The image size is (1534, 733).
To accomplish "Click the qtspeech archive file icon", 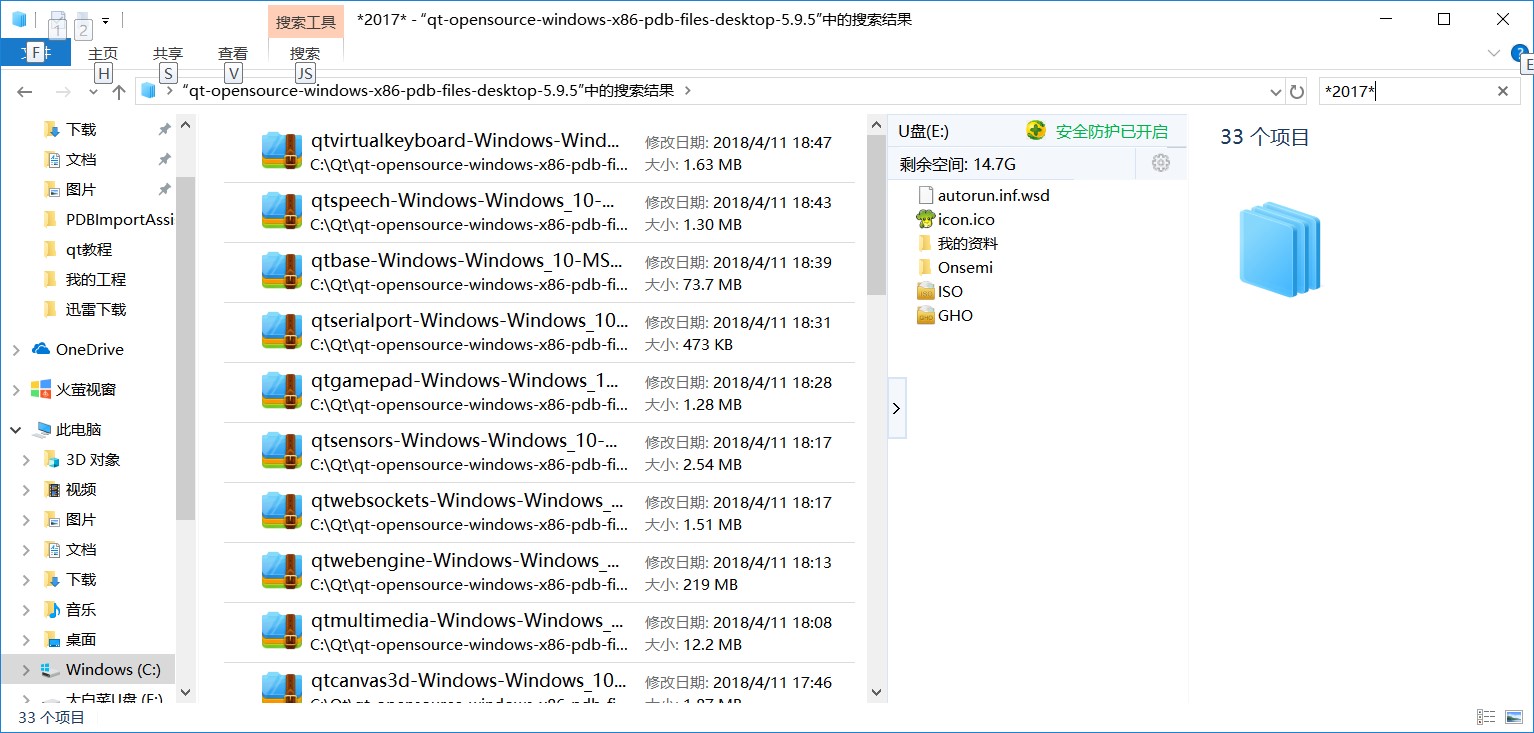I will pyautogui.click(x=282, y=211).
